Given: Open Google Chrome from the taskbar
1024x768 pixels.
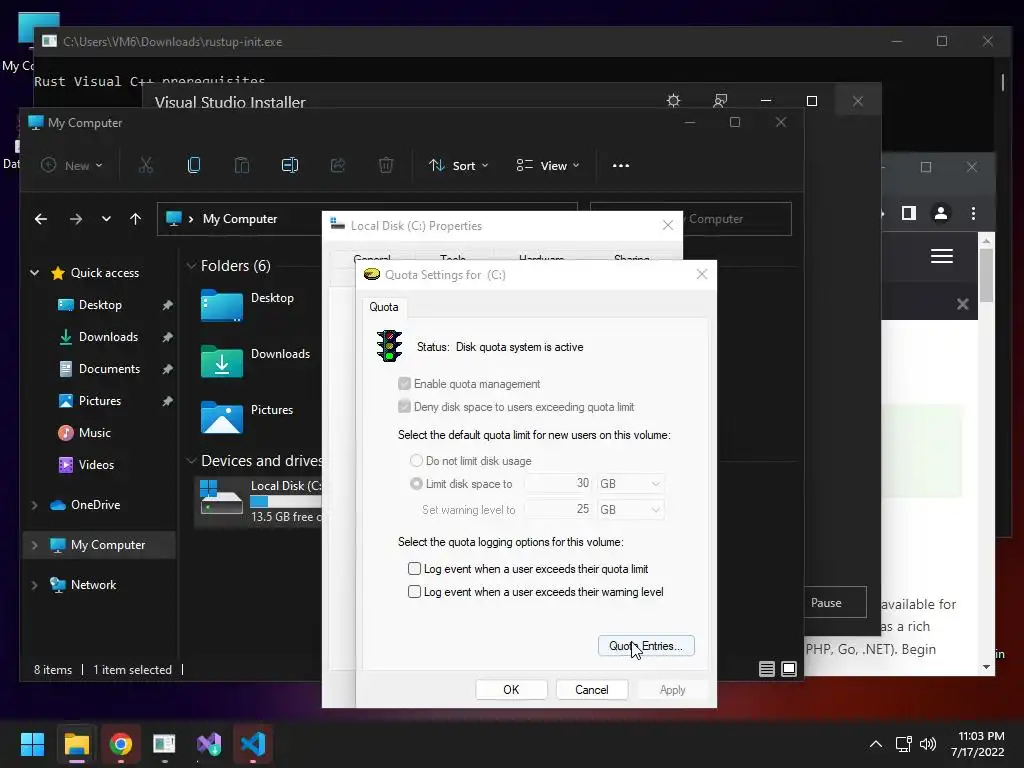Looking at the screenshot, I should (121, 744).
